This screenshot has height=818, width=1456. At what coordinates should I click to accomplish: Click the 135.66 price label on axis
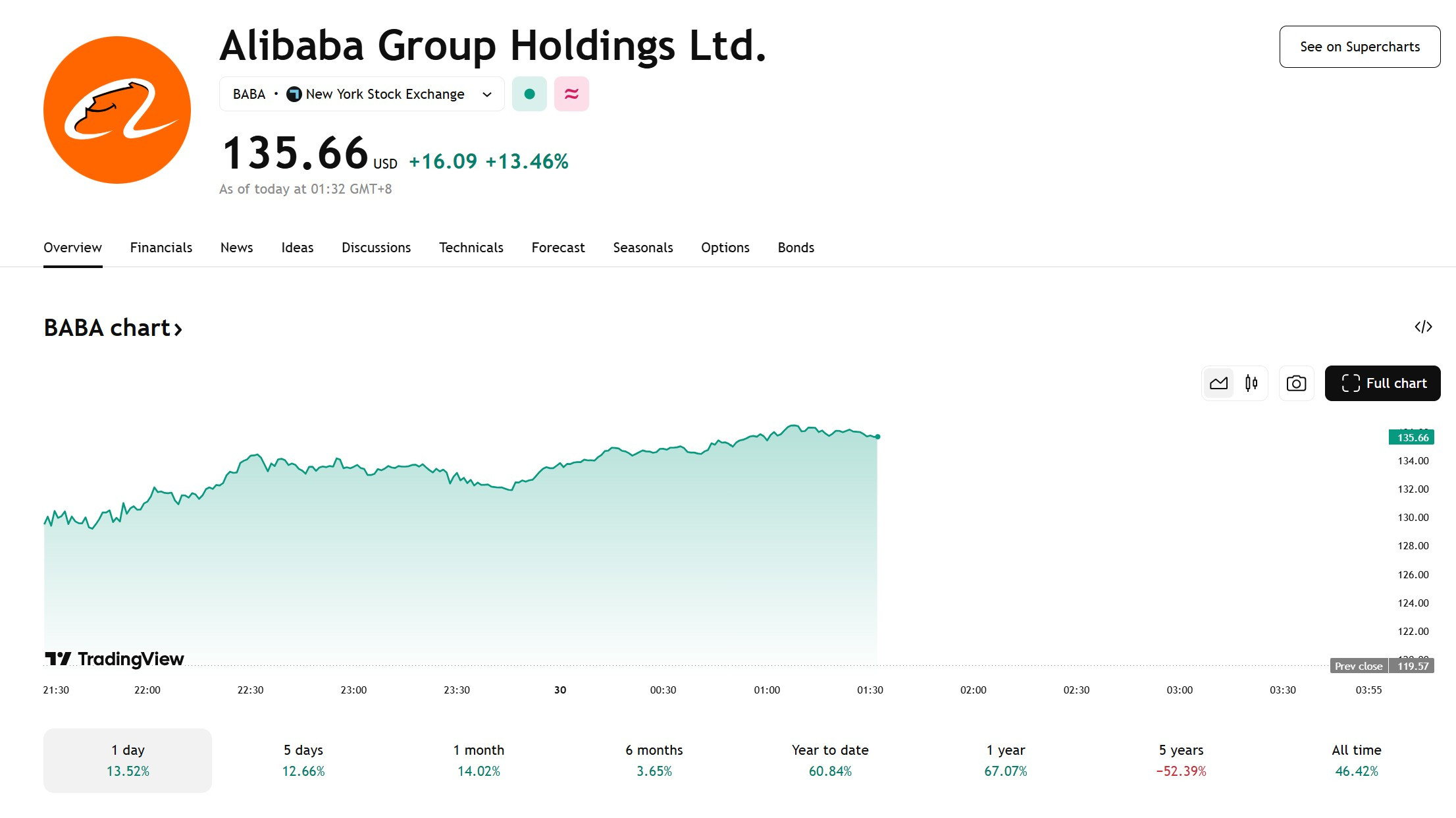tap(1411, 437)
